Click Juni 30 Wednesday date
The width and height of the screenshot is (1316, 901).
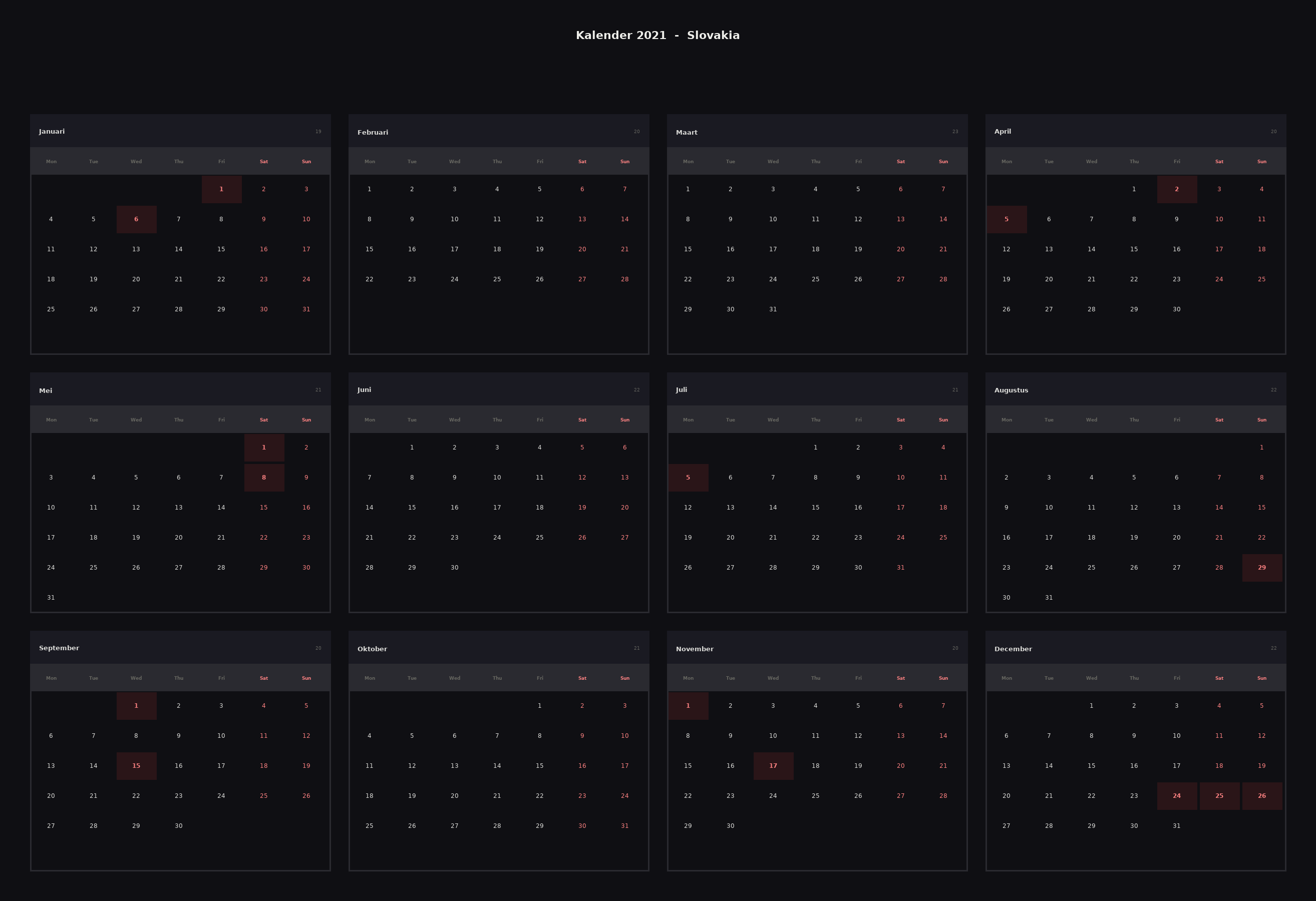pyautogui.click(x=454, y=568)
